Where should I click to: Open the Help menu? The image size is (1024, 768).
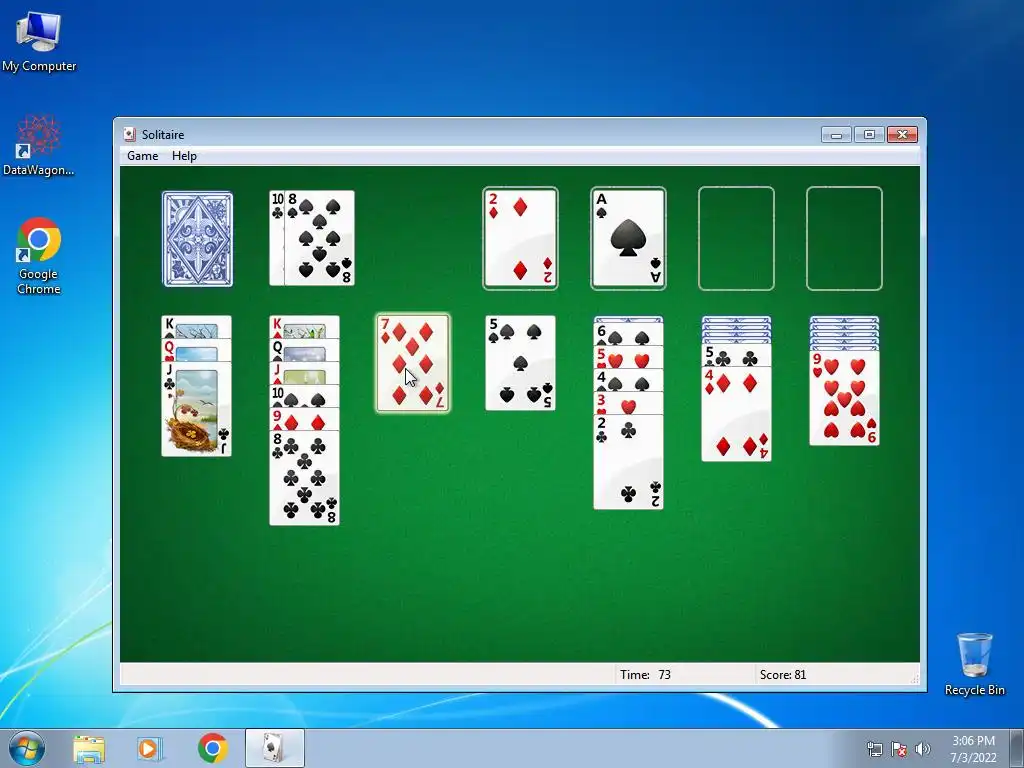[x=184, y=155]
